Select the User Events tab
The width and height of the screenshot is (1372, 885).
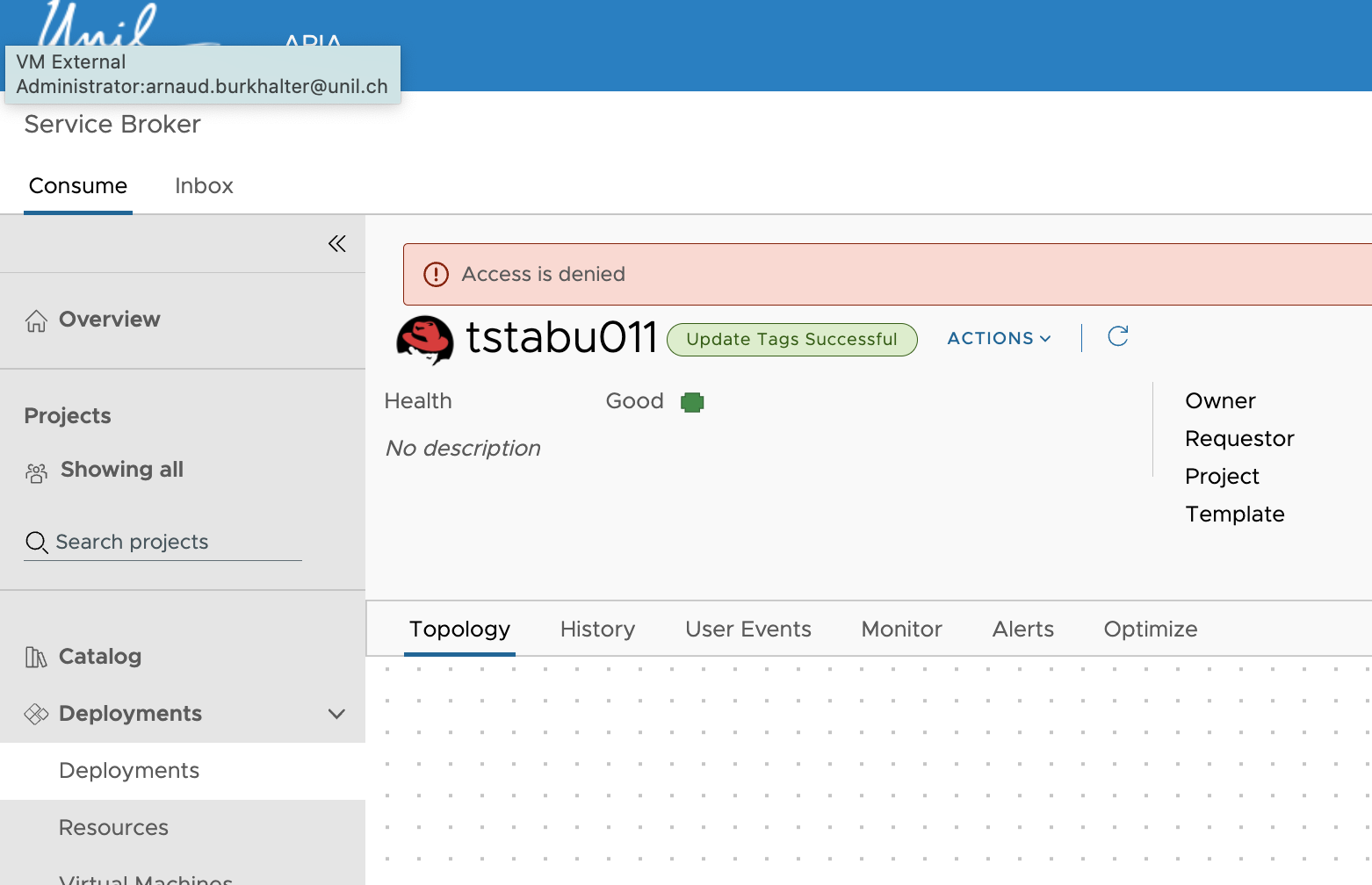(747, 630)
